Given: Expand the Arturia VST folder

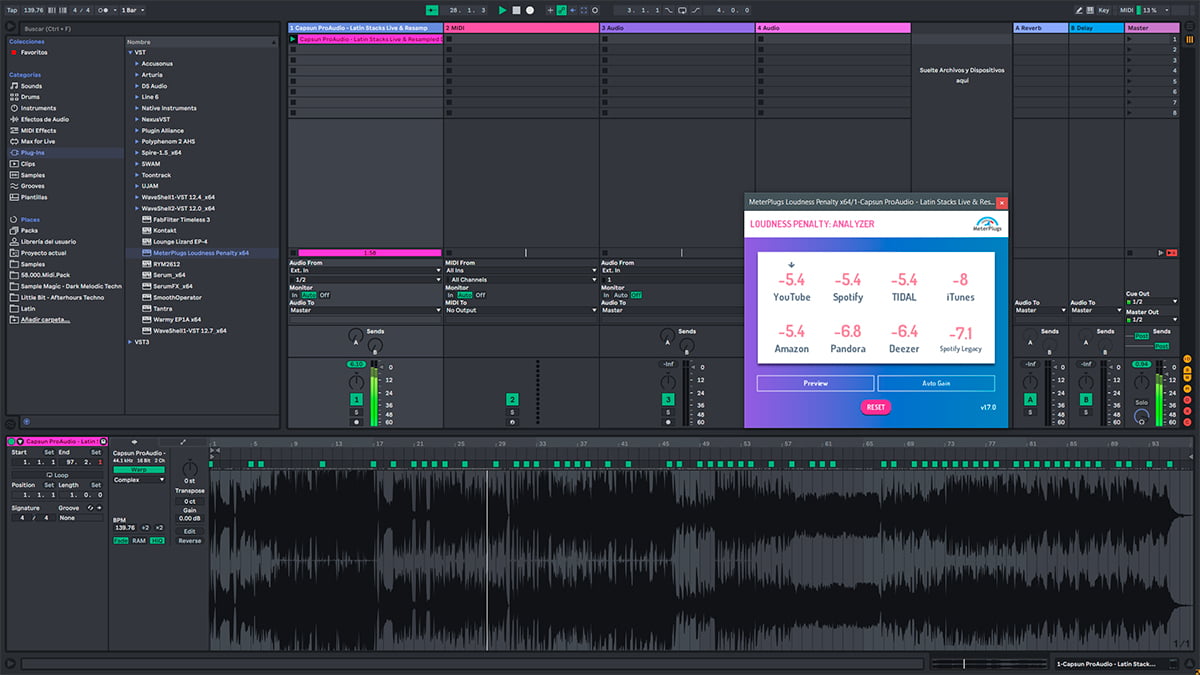Looking at the screenshot, I should pos(137,75).
